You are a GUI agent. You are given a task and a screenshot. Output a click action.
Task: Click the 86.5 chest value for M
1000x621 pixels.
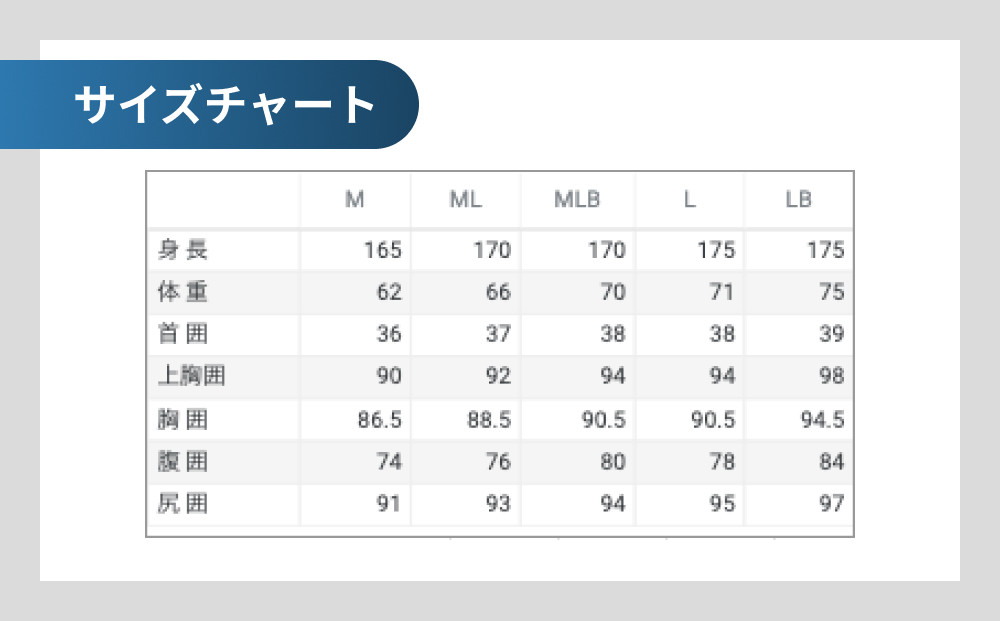(379, 420)
